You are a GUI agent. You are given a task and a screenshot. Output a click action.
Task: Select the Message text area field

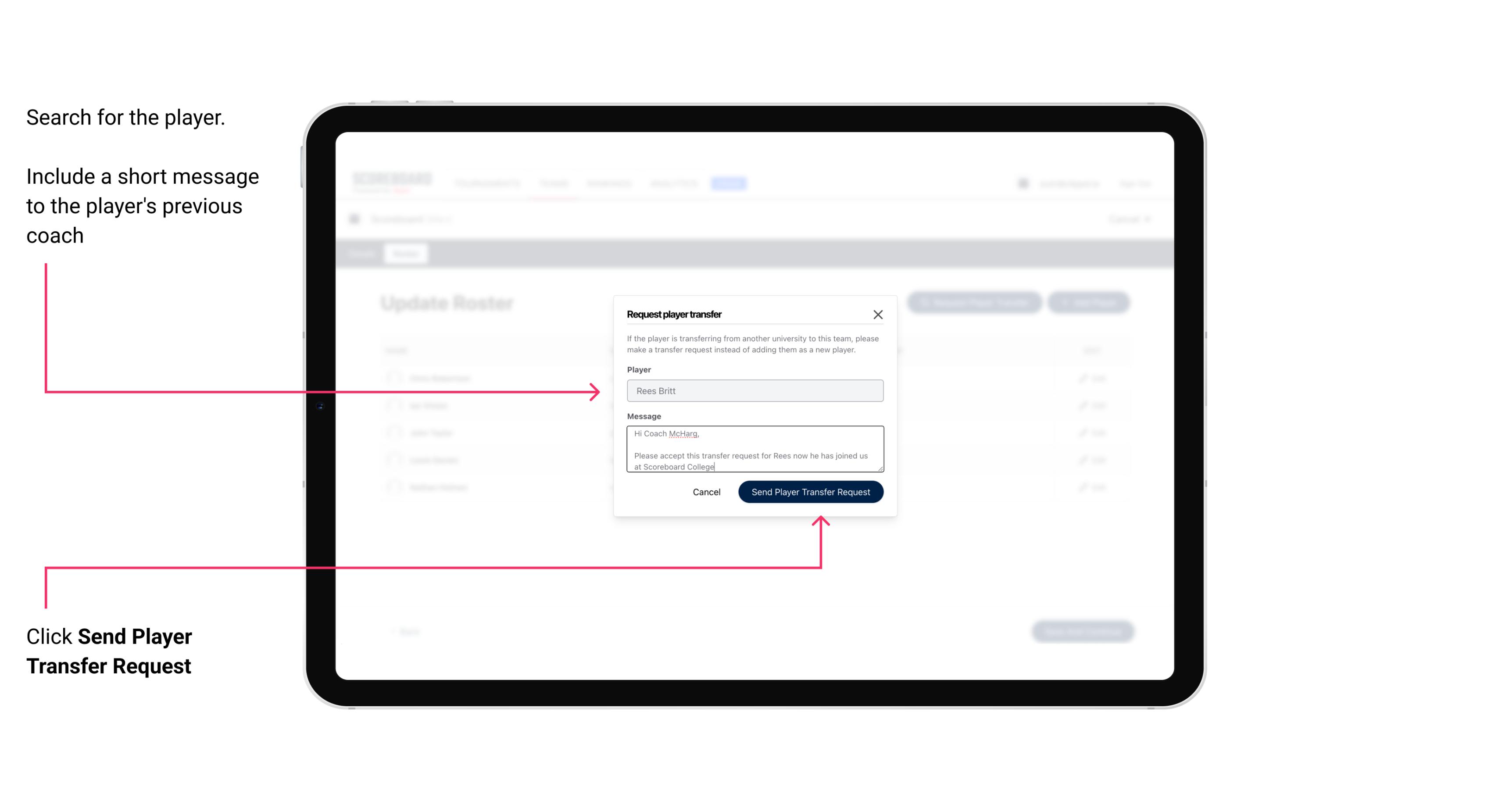753,449
